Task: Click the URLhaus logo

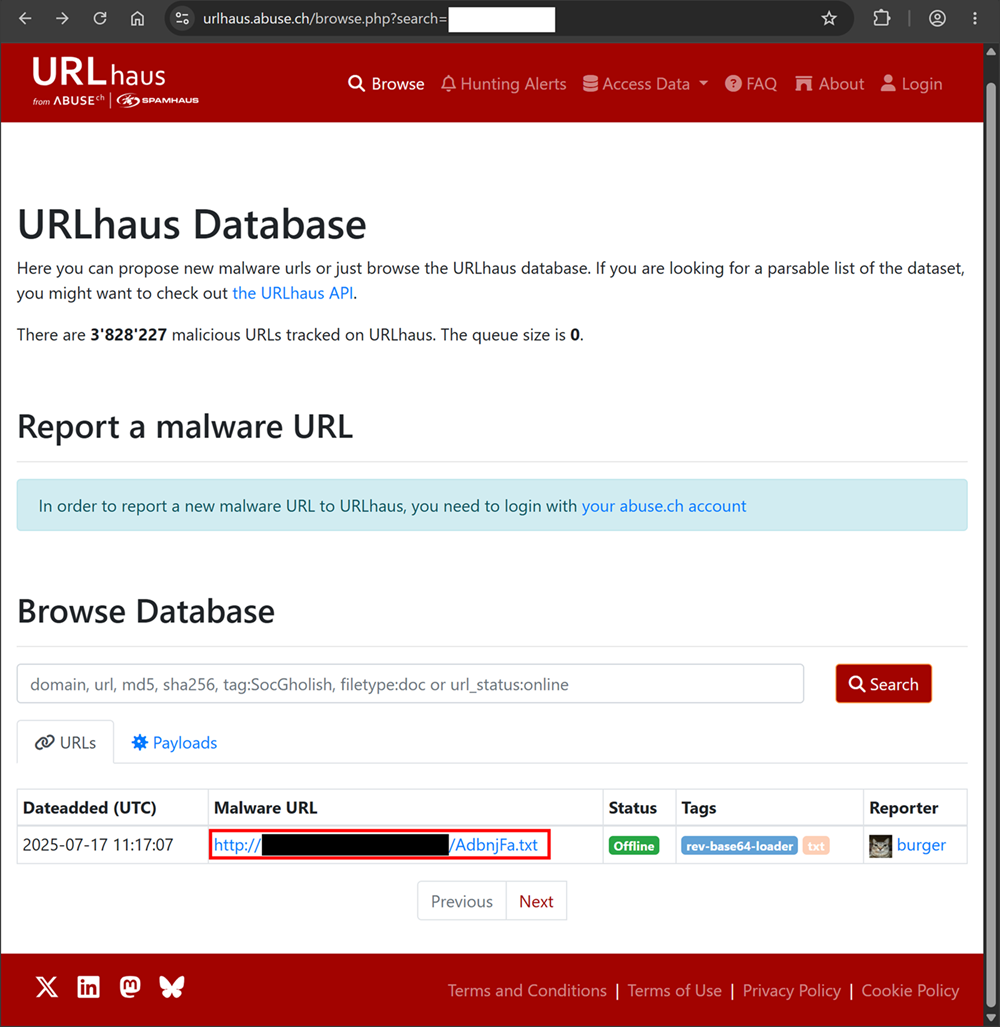Action: [115, 82]
